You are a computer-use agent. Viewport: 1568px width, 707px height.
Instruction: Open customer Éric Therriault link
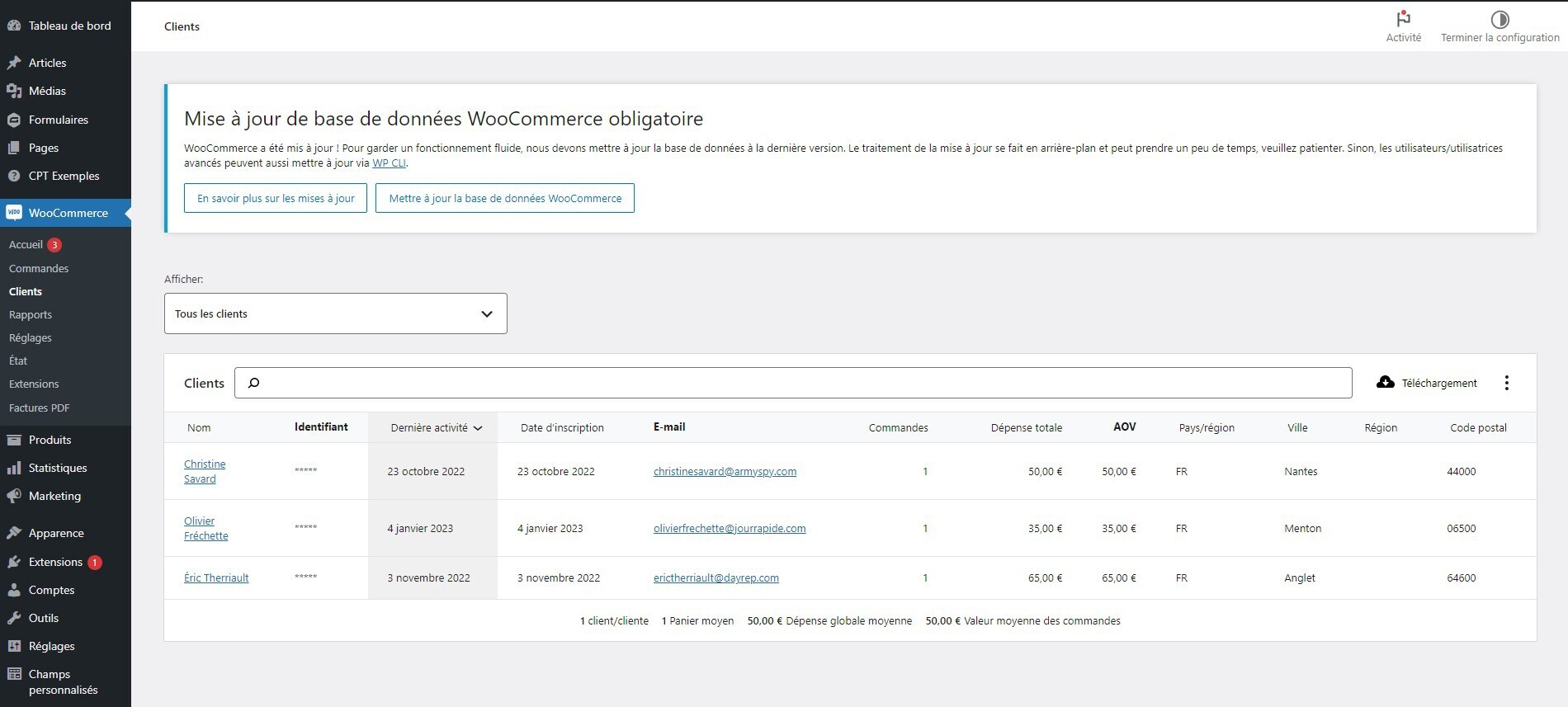pyautogui.click(x=216, y=577)
